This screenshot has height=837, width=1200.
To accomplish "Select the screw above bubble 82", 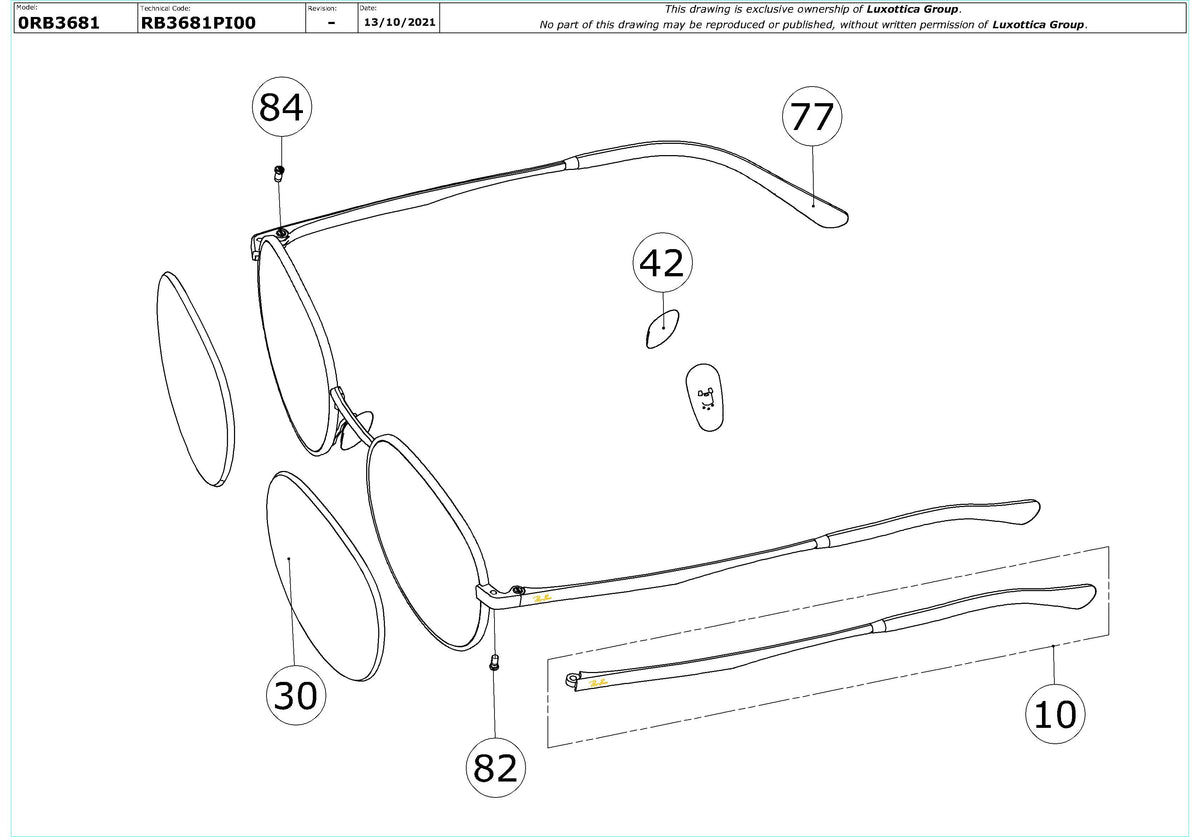I will 495,661.
